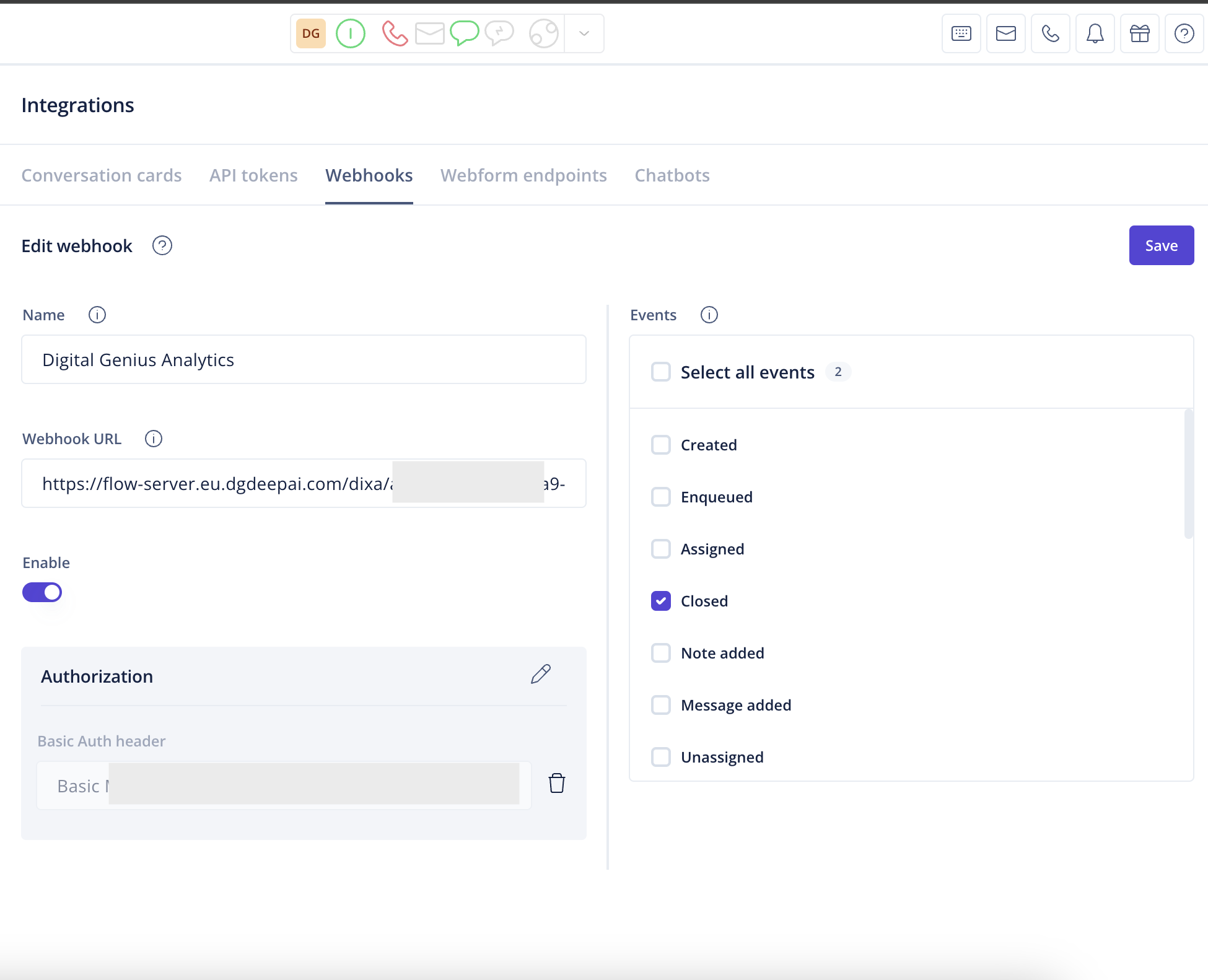Click the gray circular channel icon
The width and height of the screenshot is (1208, 980).
pos(544,33)
